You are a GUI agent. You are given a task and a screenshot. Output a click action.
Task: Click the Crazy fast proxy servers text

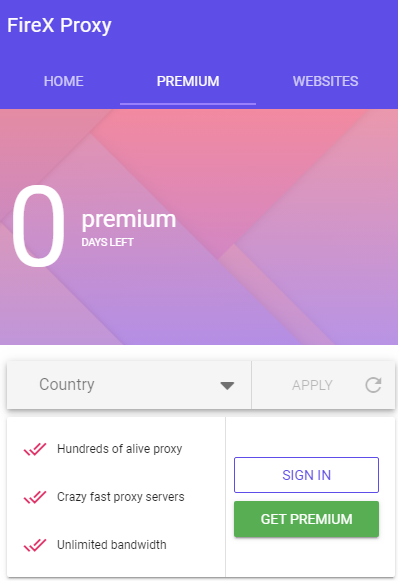120,497
